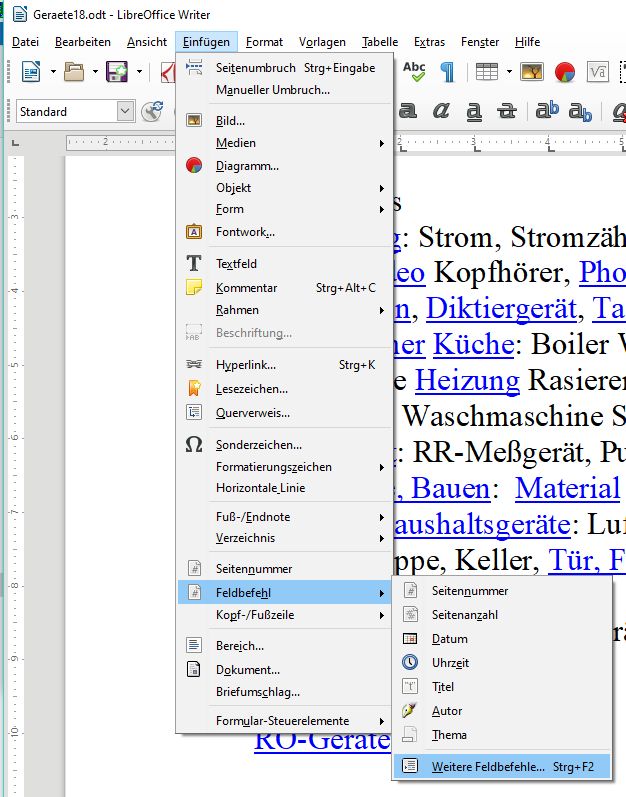Choose Querverweis... entry
The height and width of the screenshot is (797, 626).
(x=285, y=413)
